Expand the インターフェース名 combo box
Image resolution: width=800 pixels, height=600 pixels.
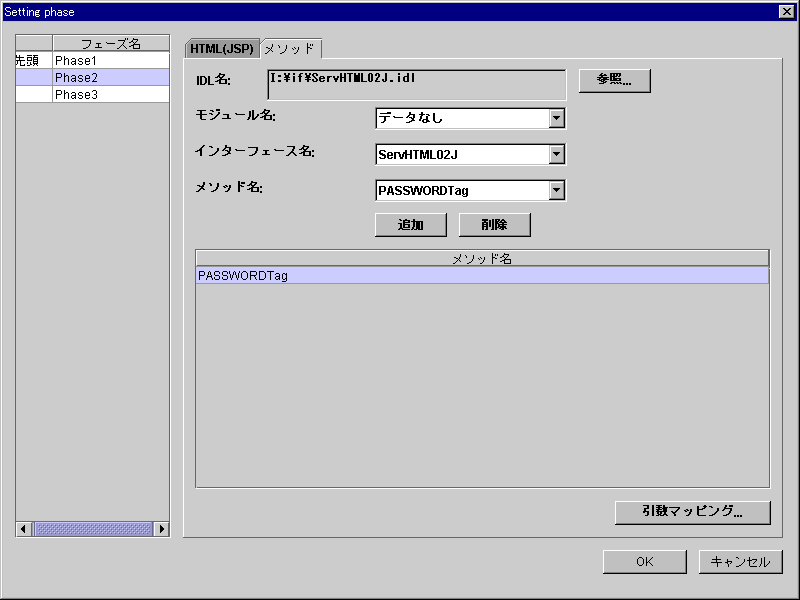558,154
